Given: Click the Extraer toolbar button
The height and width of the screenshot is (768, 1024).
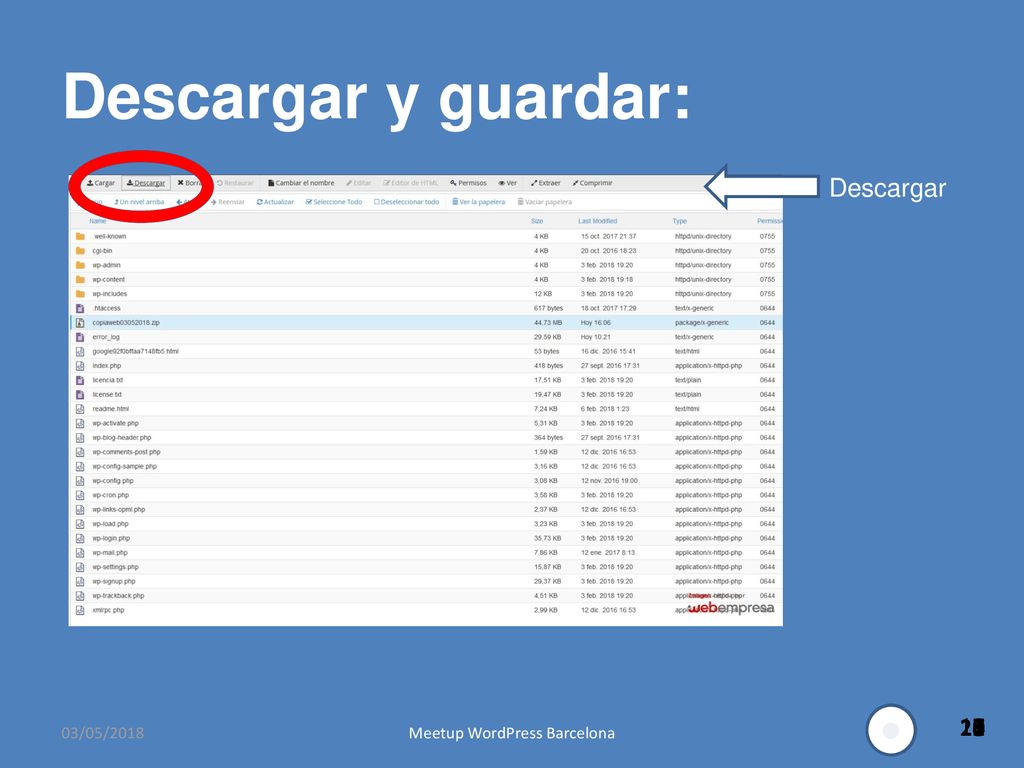Looking at the screenshot, I should pos(545,184).
